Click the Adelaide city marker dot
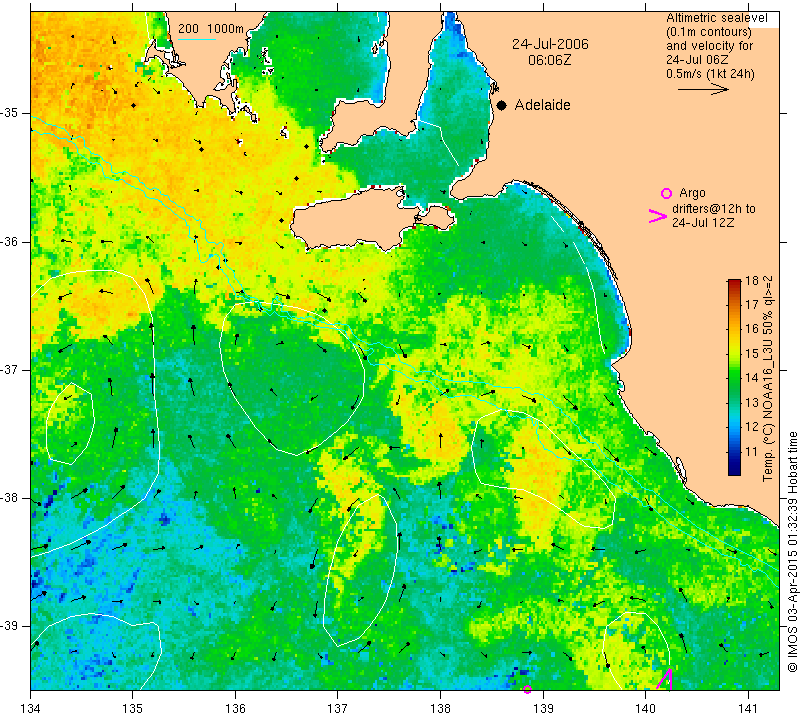The image size is (800, 720). 502,106
